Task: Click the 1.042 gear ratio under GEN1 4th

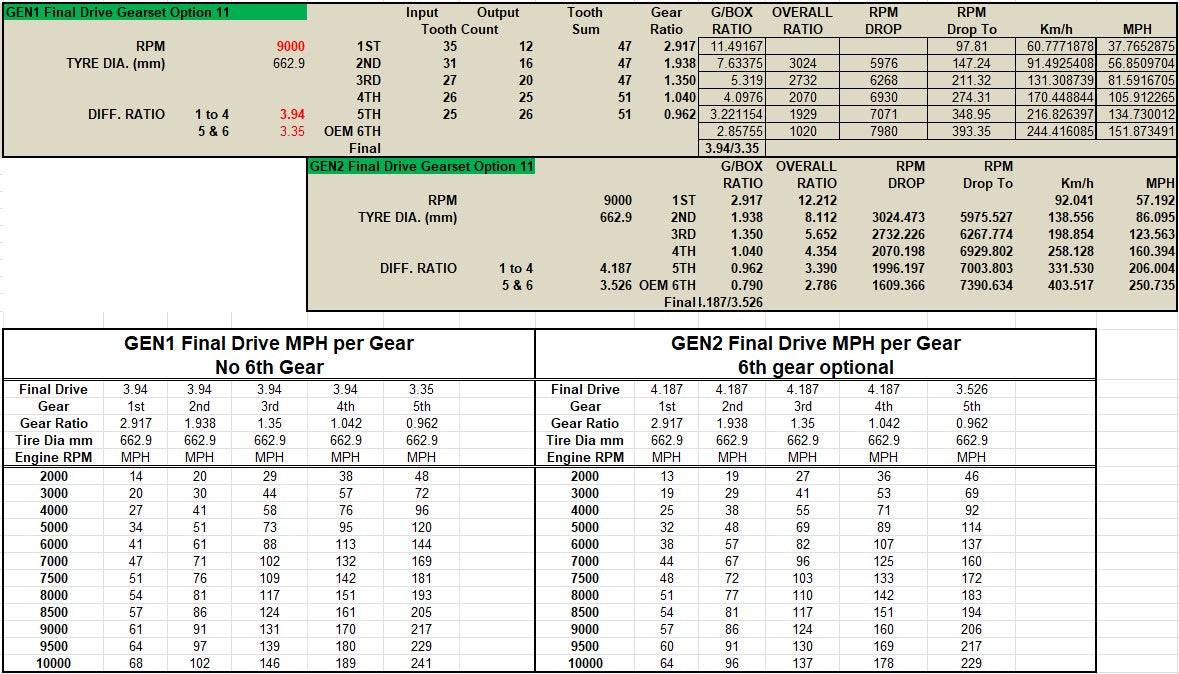Action: (345, 424)
